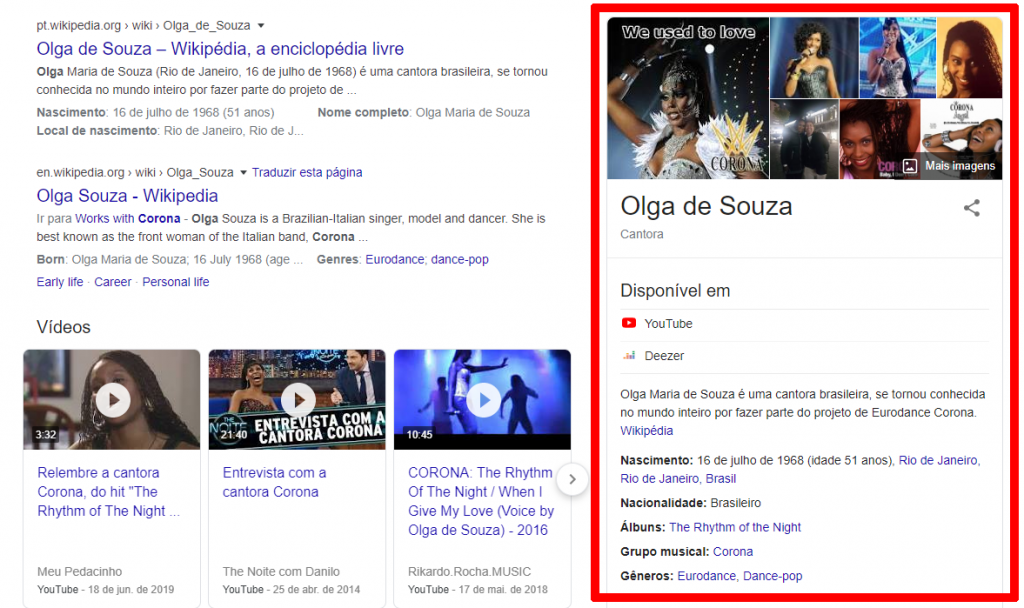This screenshot has height=608, width=1024.
Task: Click 'Meu Pedacinho' video source text
Action: point(80,572)
